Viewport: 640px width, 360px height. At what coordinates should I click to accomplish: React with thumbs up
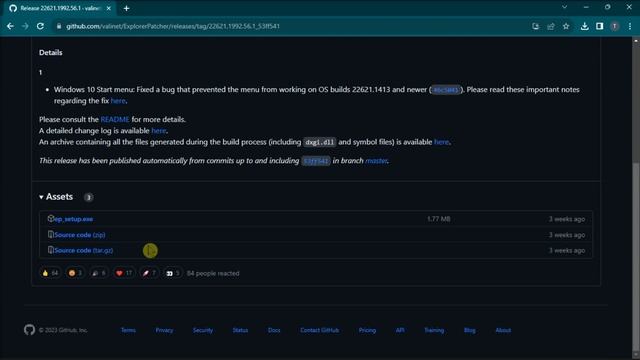(50, 273)
